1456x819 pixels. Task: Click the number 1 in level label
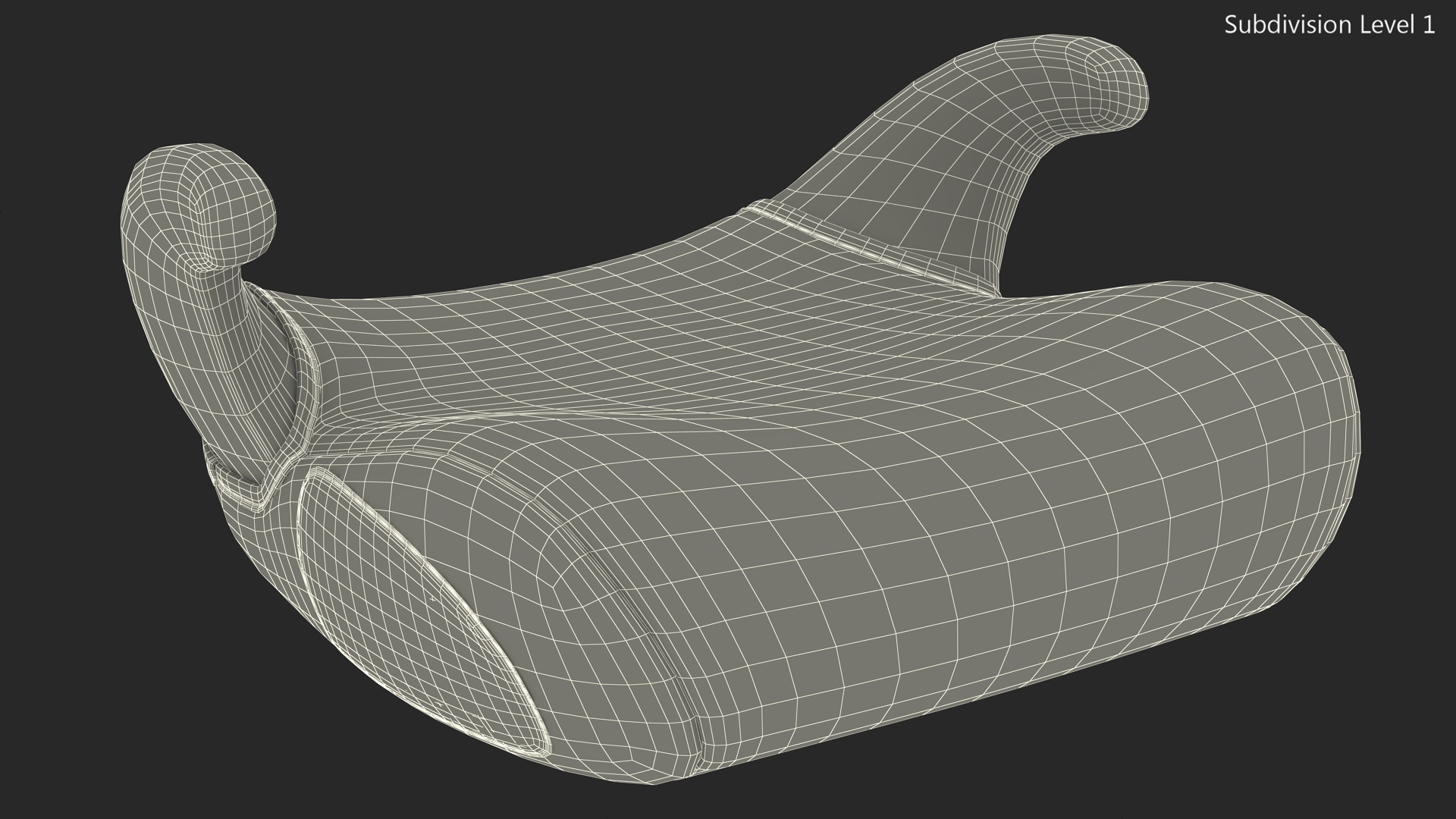click(x=1429, y=25)
